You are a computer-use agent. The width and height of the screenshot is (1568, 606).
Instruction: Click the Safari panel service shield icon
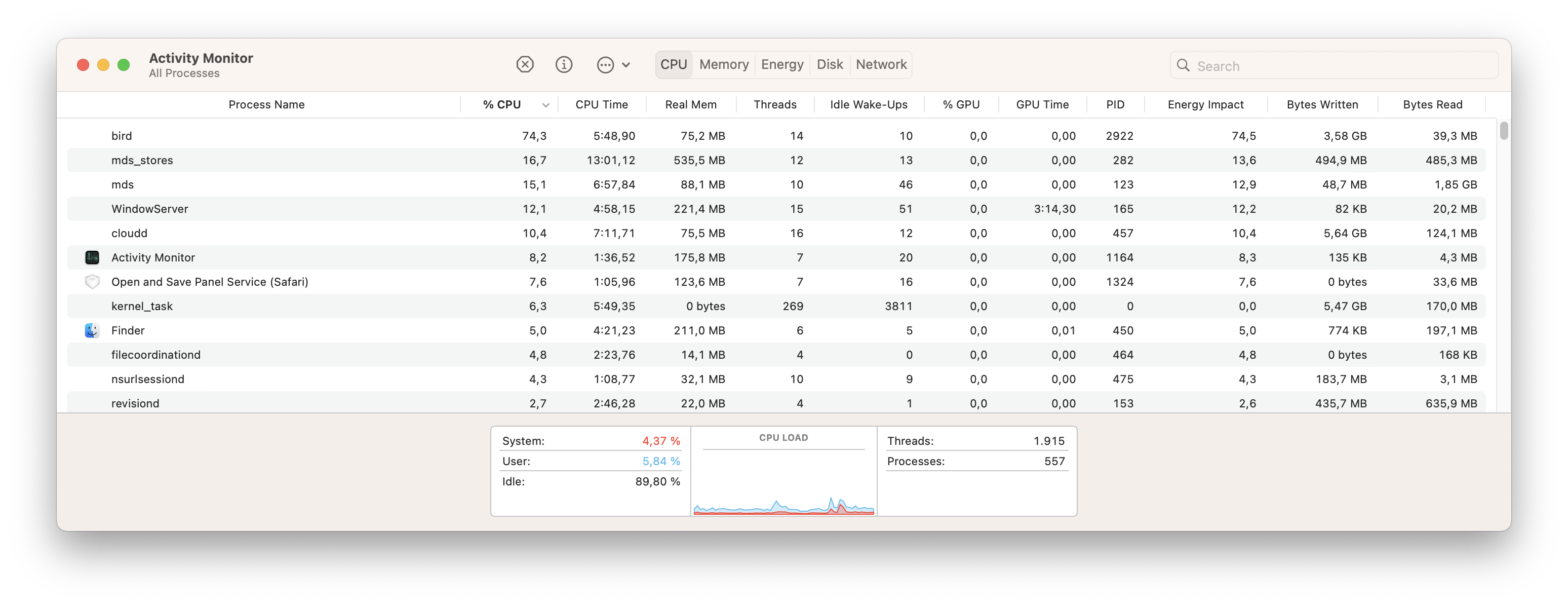click(x=92, y=282)
